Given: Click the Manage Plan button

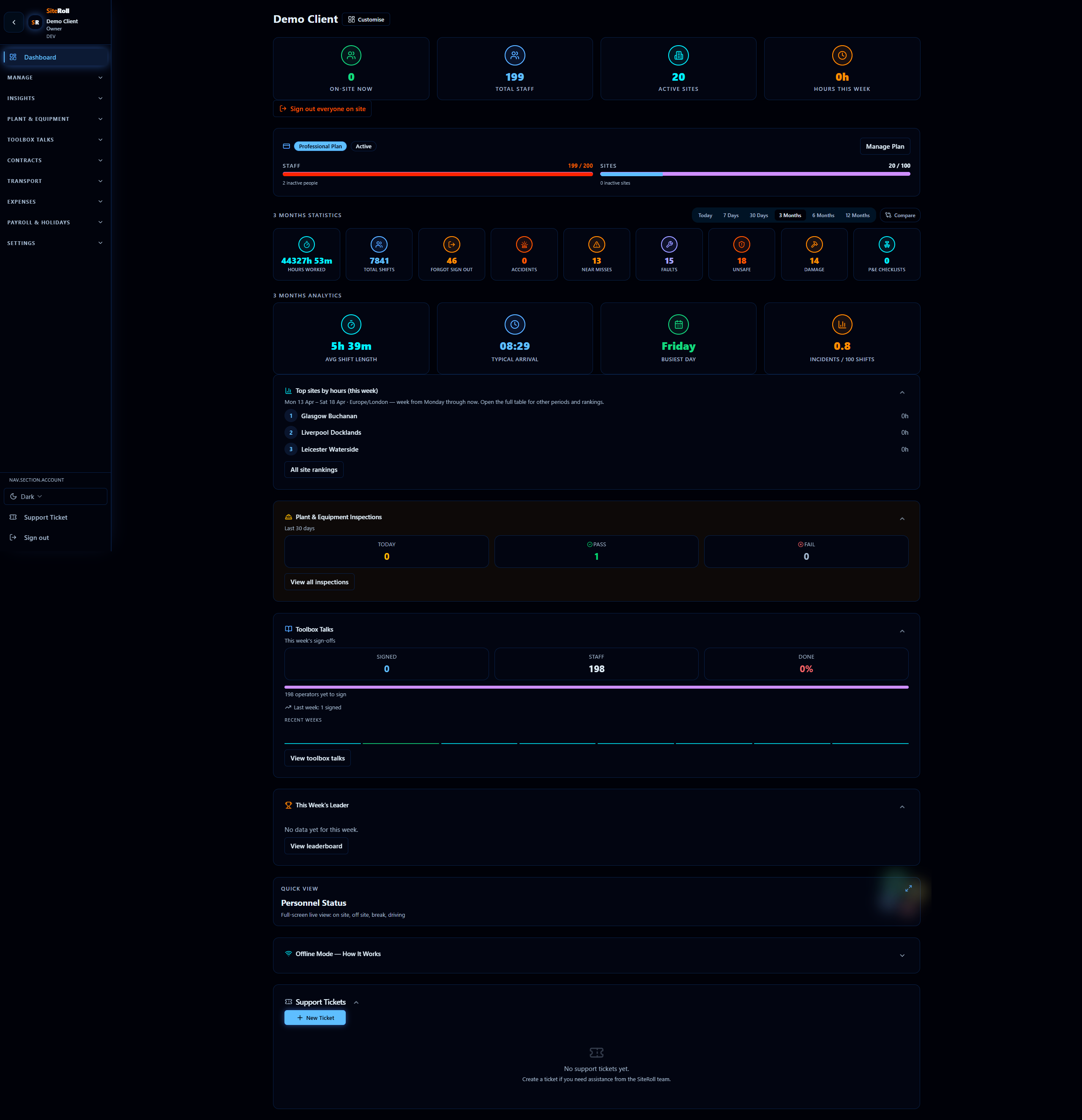Looking at the screenshot, I should tap(885, 146).
